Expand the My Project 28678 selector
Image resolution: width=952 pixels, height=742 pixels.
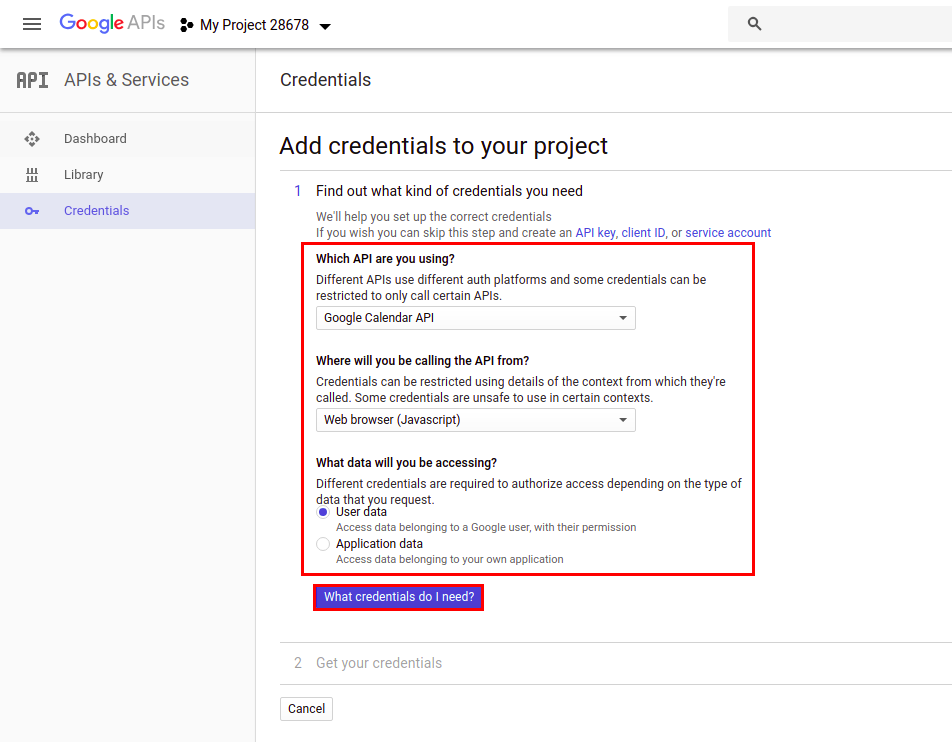click(256, 25)
